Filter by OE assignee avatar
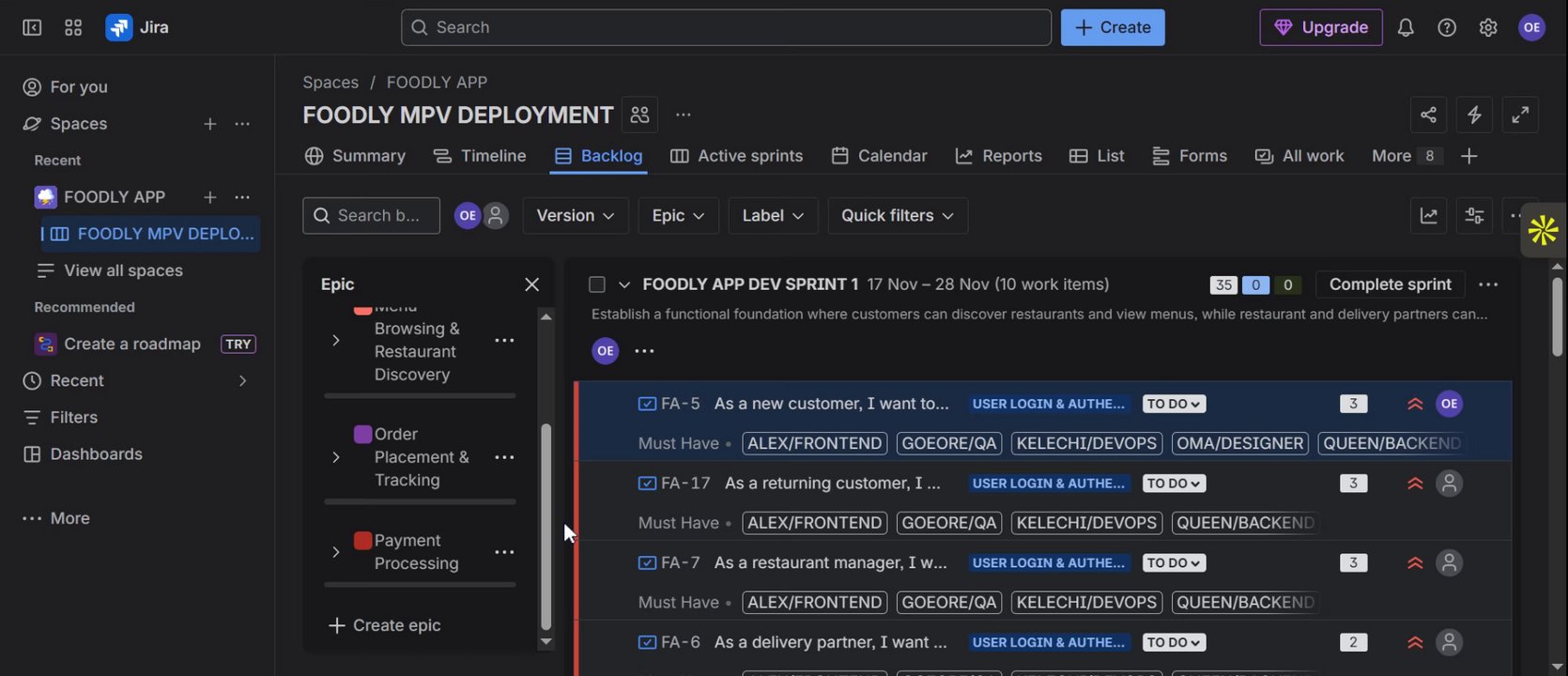This screenshot has height=676, width=1568. click(x=468, y=216)
